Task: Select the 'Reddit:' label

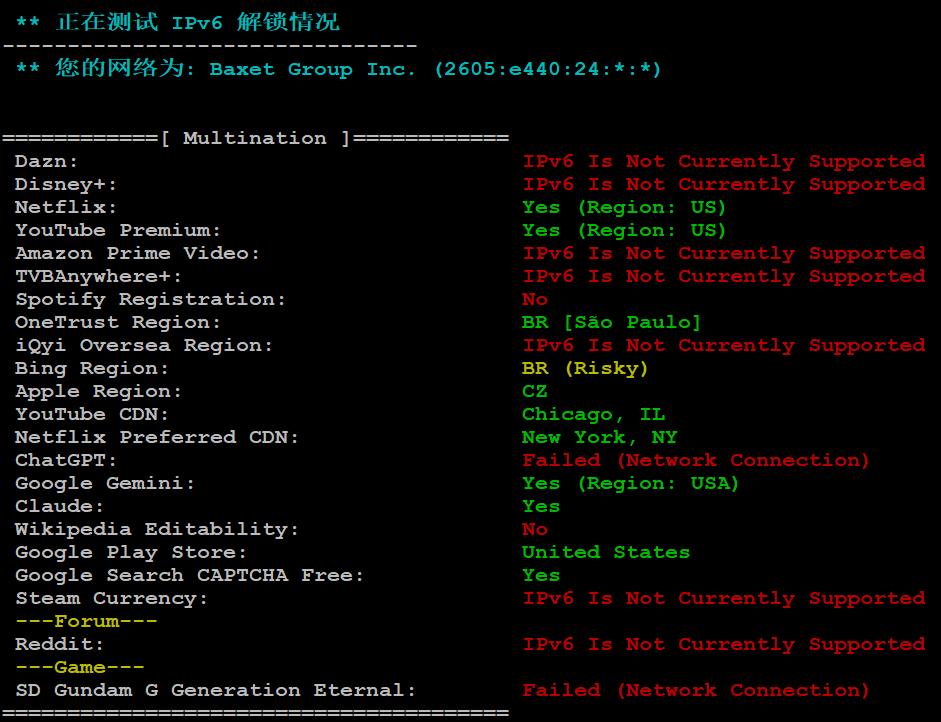Action: pyautogui.click(x=59, y=645)
